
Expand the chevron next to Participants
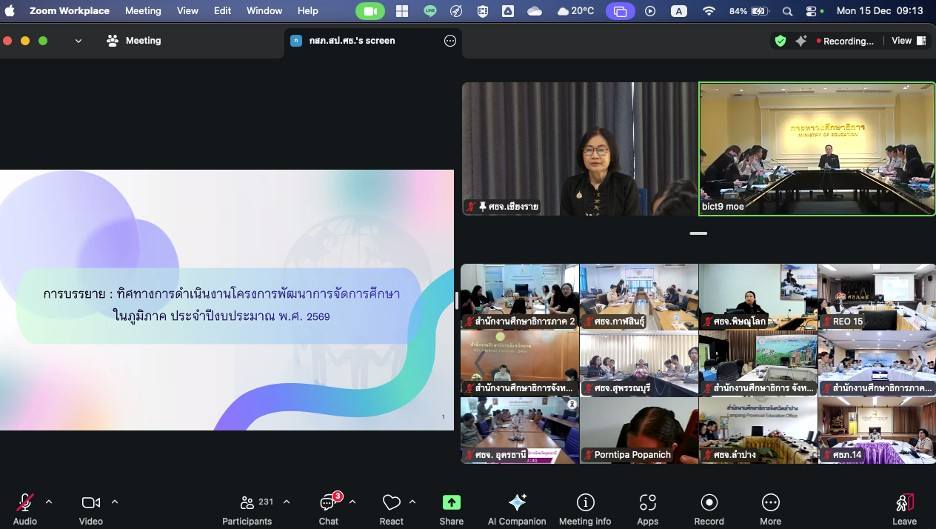287,502
